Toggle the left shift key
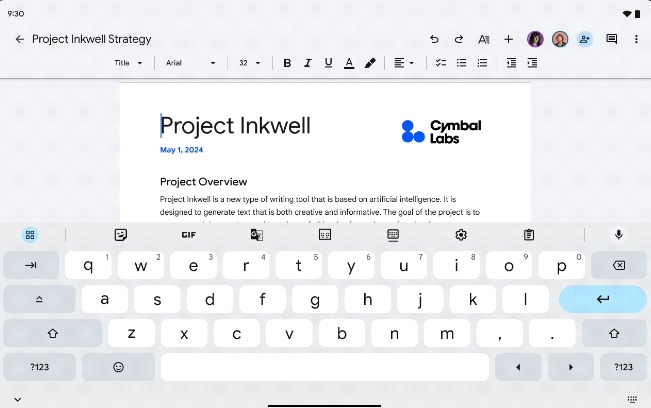The height and width of the screenshot is (408, 651). click(52, 333)
